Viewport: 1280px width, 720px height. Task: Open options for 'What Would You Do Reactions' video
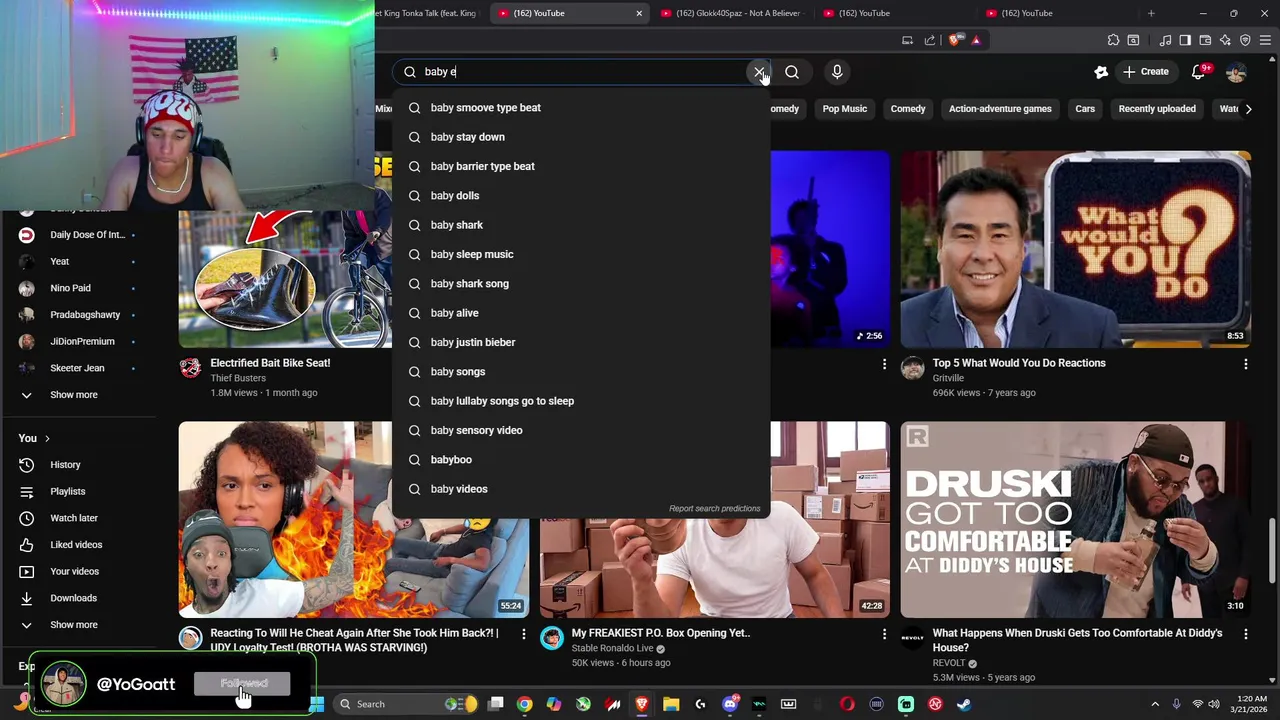tap(1245, 364)
